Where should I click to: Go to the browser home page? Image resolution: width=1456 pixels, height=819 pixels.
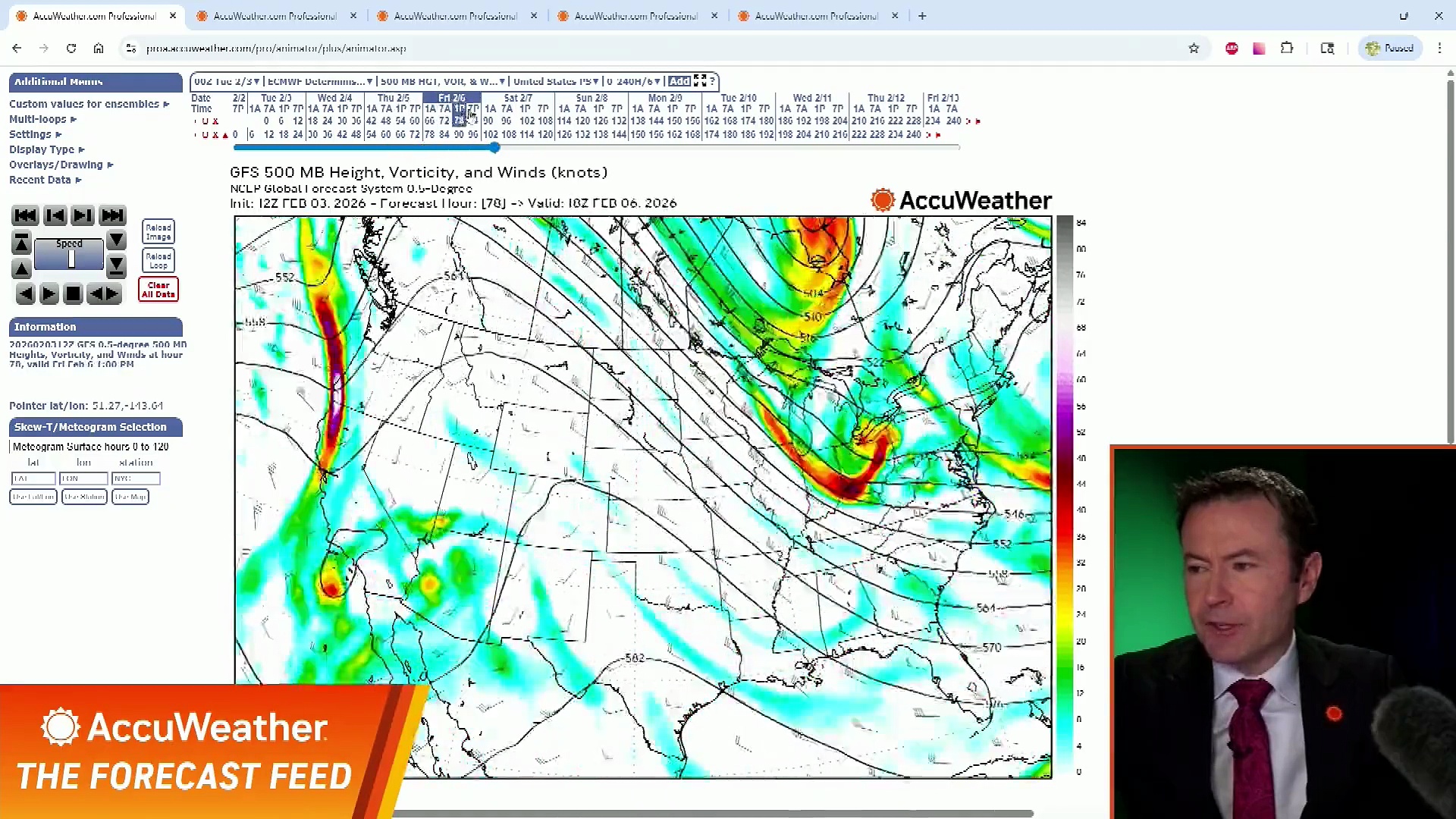[99, 49]
